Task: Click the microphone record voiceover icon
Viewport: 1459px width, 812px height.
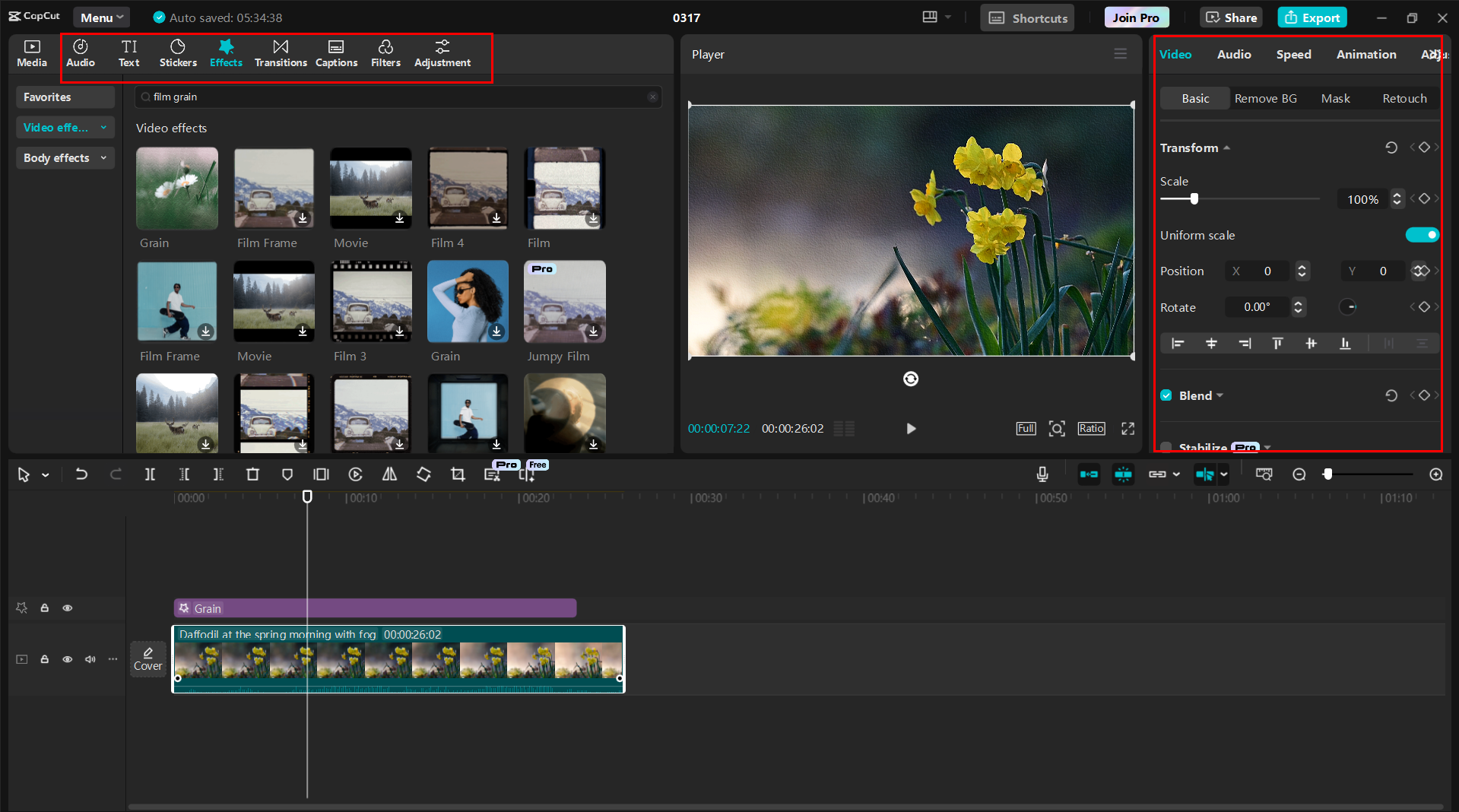Action: point(1042,474)
